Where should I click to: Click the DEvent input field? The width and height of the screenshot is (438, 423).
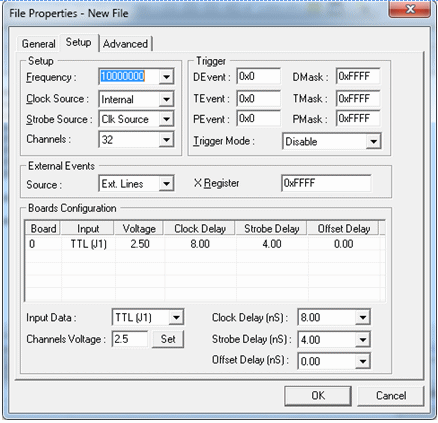(259, 76)
